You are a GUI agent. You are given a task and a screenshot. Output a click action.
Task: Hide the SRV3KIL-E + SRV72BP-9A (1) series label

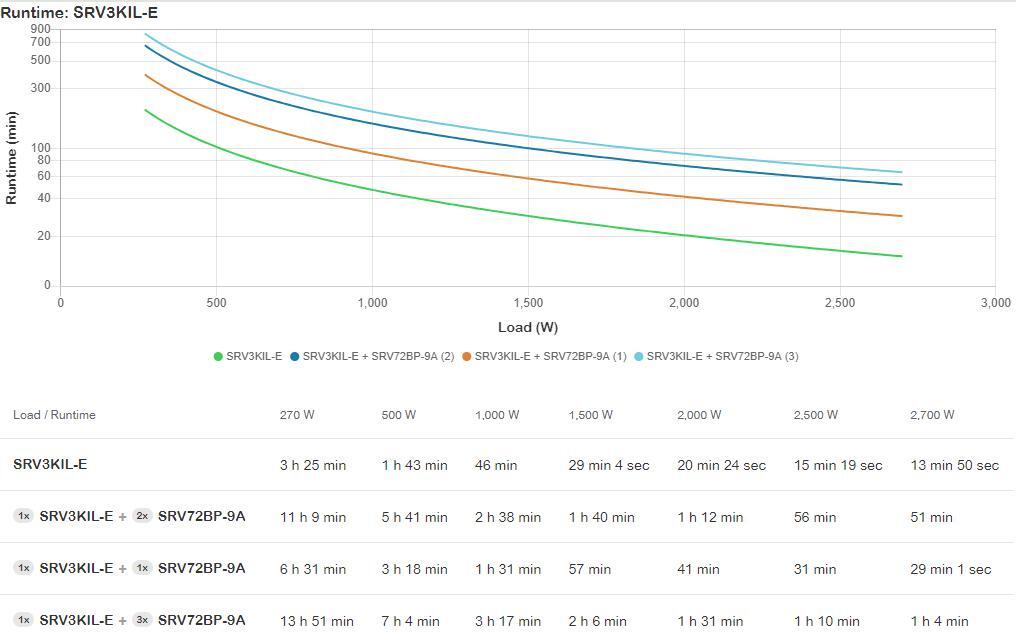[x=550, y=357]
